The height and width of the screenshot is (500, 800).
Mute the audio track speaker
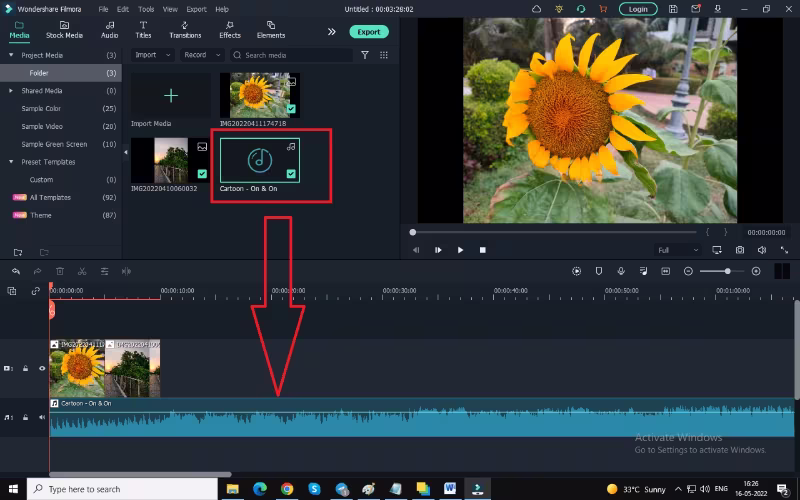pyautogui.click(x=42, y=417)
